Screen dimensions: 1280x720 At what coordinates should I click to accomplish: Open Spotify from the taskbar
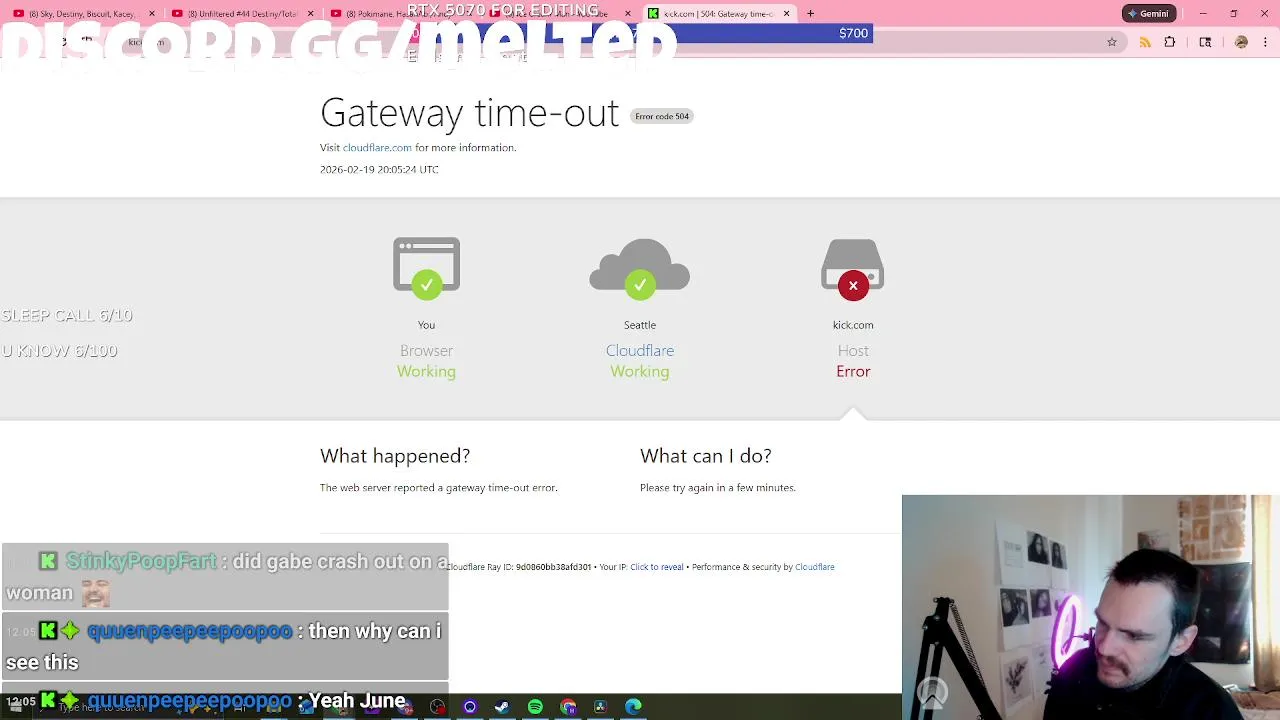pyautogui.click(x=535, y=707)
